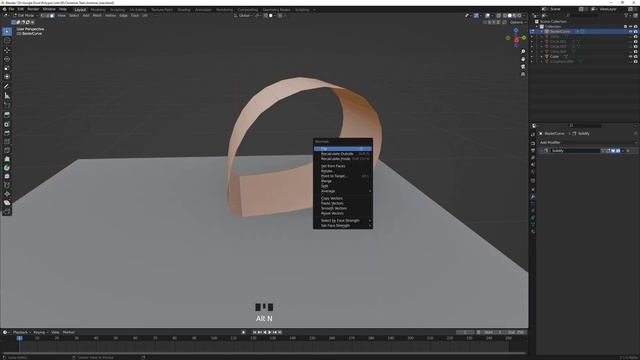Click the green Y axis gizmo ball
640x360 pixels.
(x=524, y=38)
